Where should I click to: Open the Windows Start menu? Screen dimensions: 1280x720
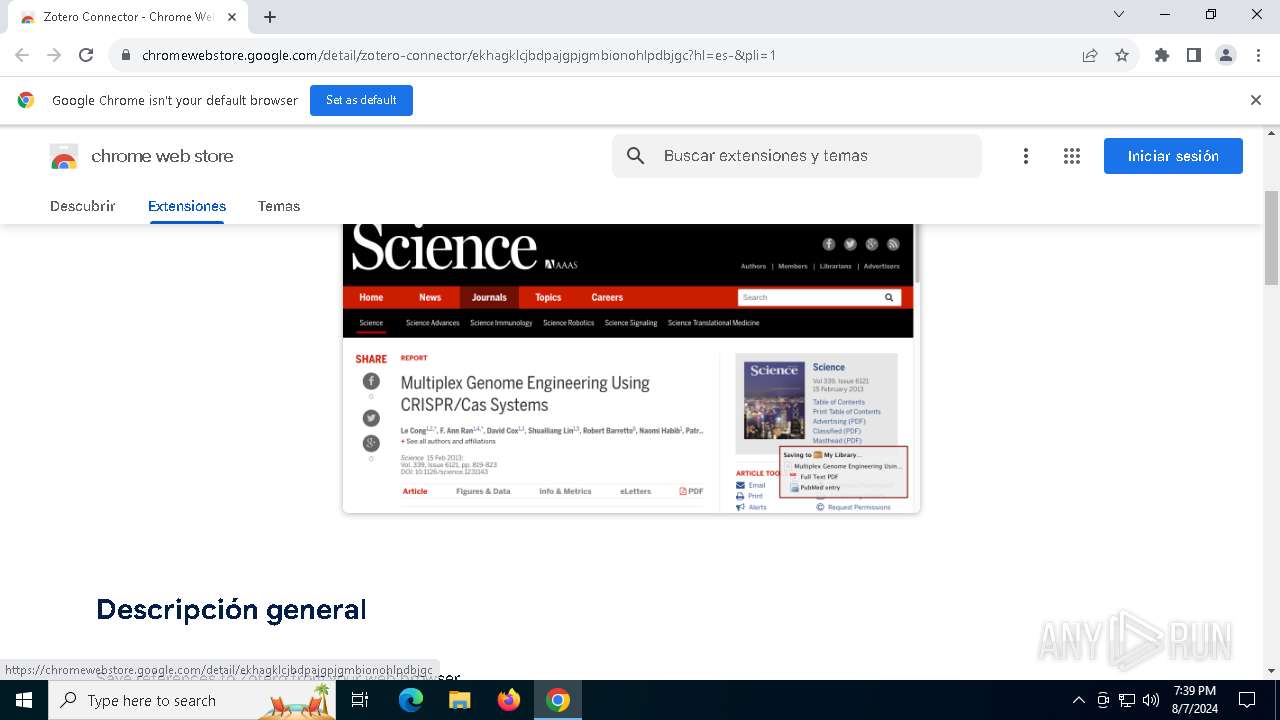[24, 700]
